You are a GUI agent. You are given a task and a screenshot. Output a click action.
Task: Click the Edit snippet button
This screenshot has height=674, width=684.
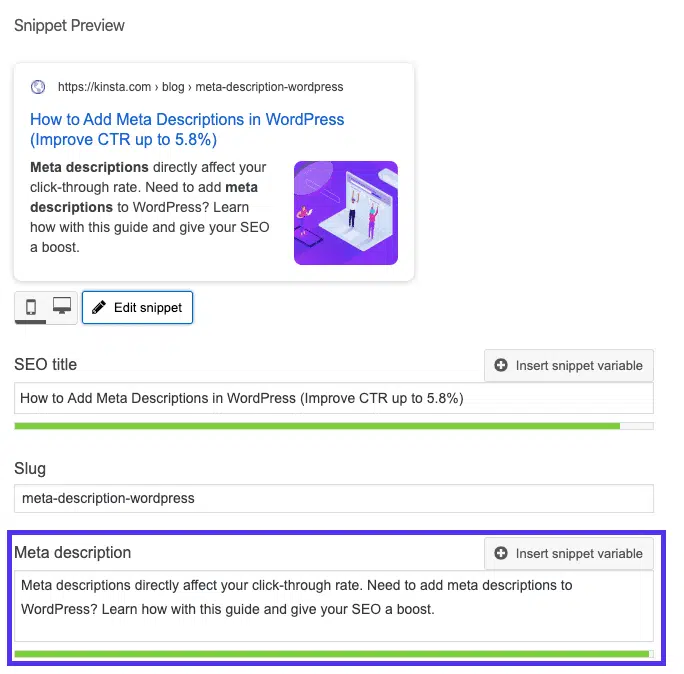pyautogui.click(x=137, y=308)
